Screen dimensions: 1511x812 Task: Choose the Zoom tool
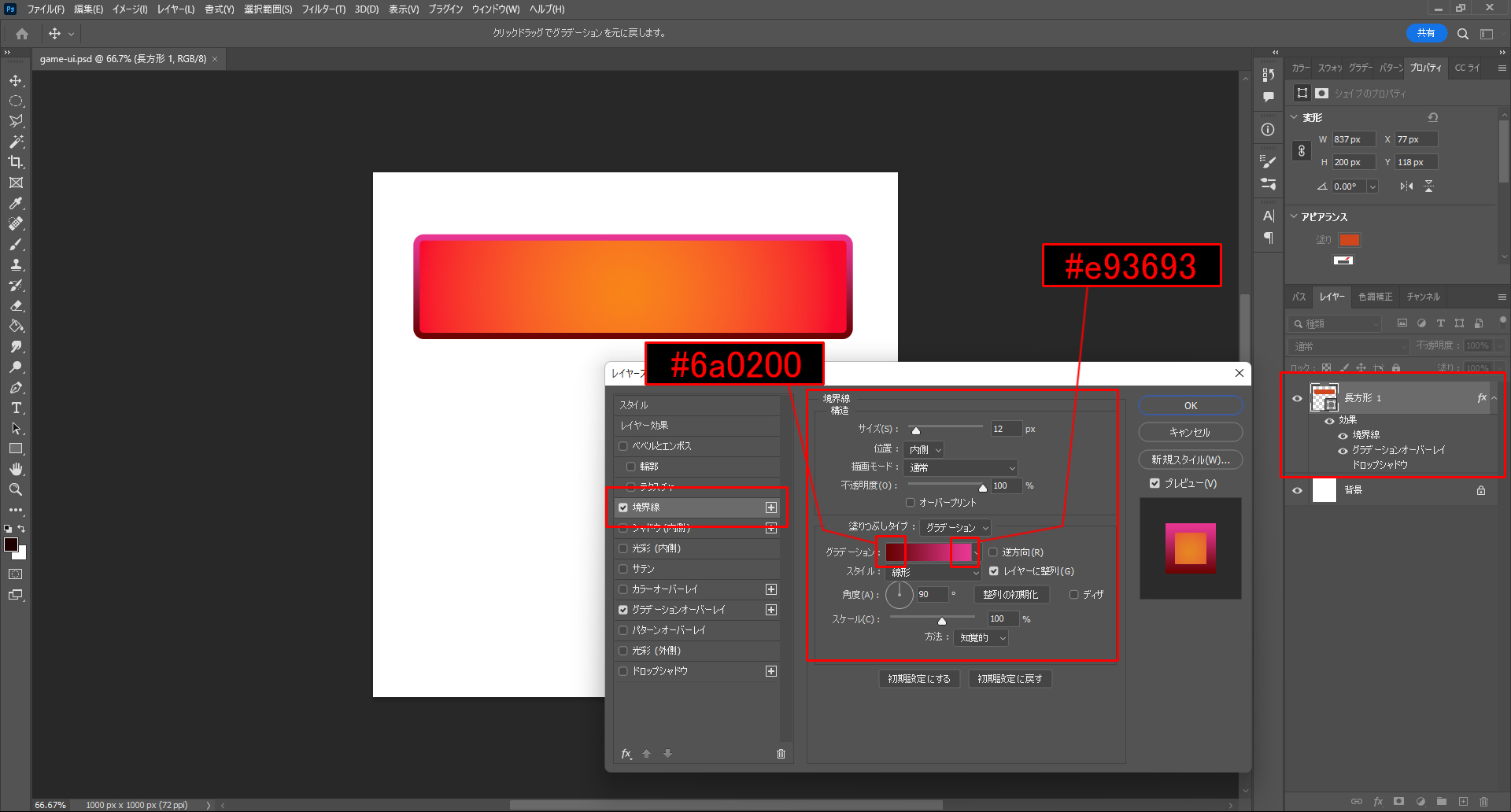[x=16, y=489]
